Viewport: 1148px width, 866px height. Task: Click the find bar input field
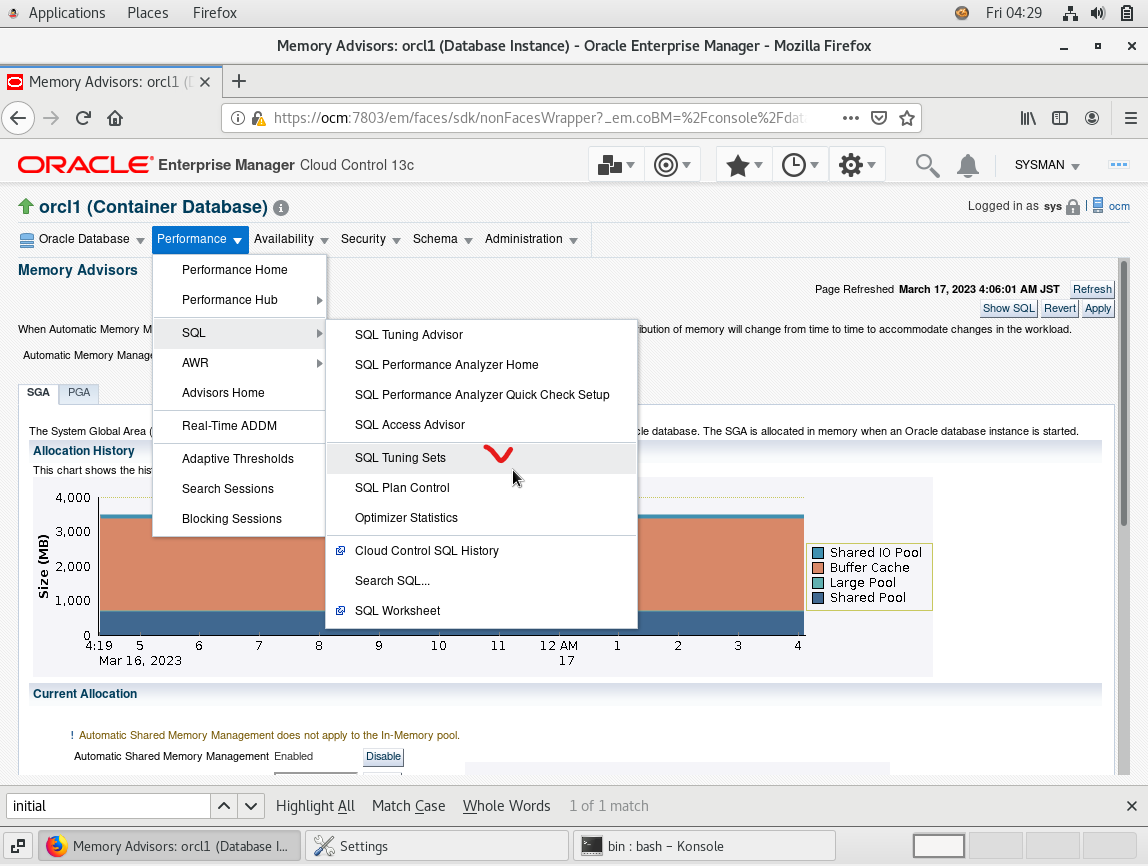coord(108,806)
